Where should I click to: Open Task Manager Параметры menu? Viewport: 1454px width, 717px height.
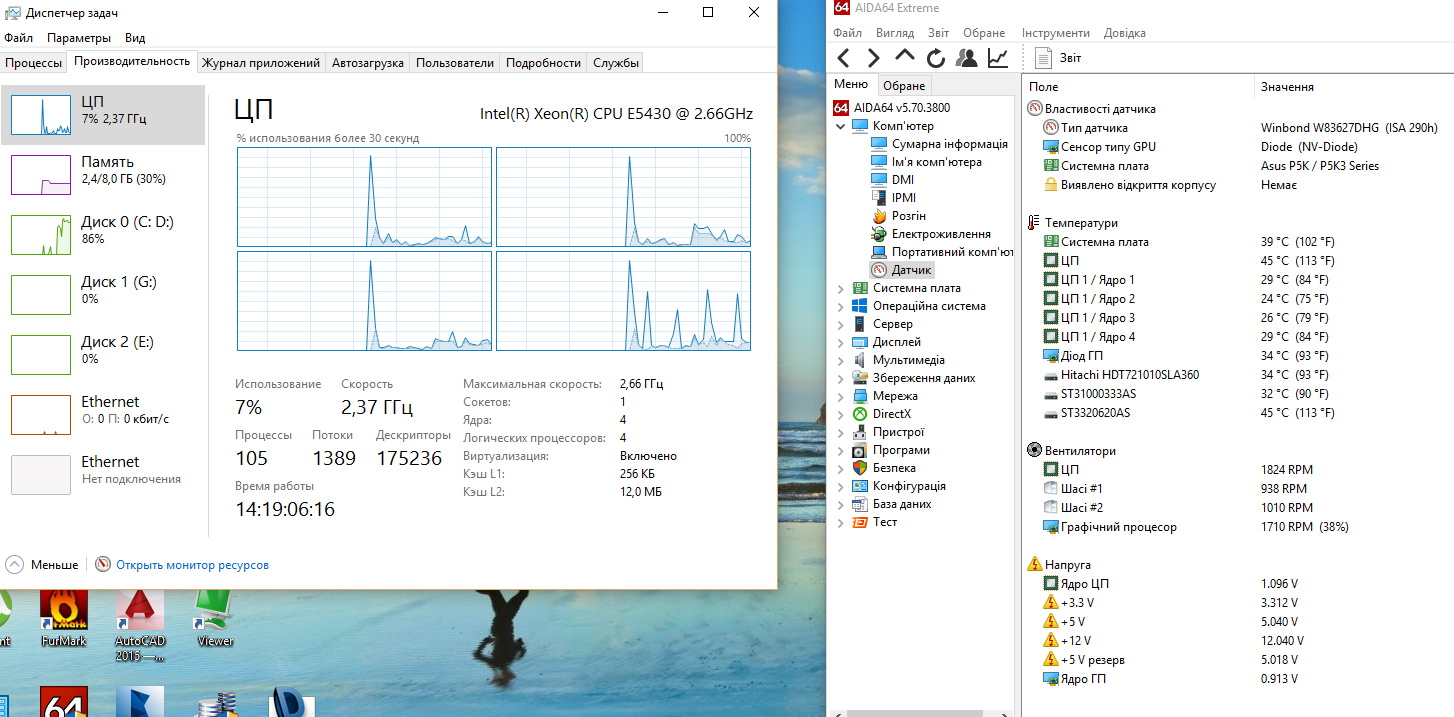(79, 37)
